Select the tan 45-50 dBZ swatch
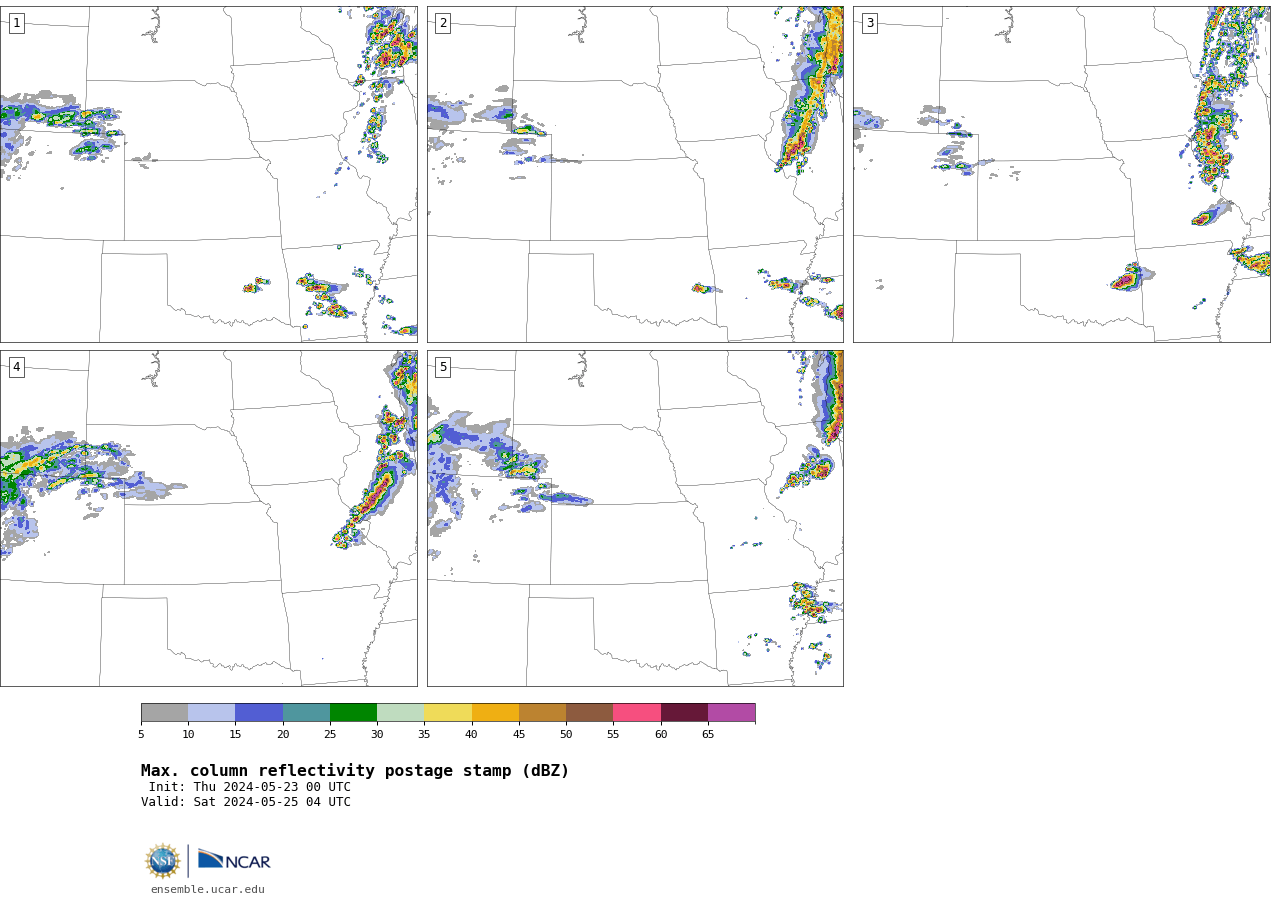Viewport: 1280px width, 901px height. [x=542, y=712]
